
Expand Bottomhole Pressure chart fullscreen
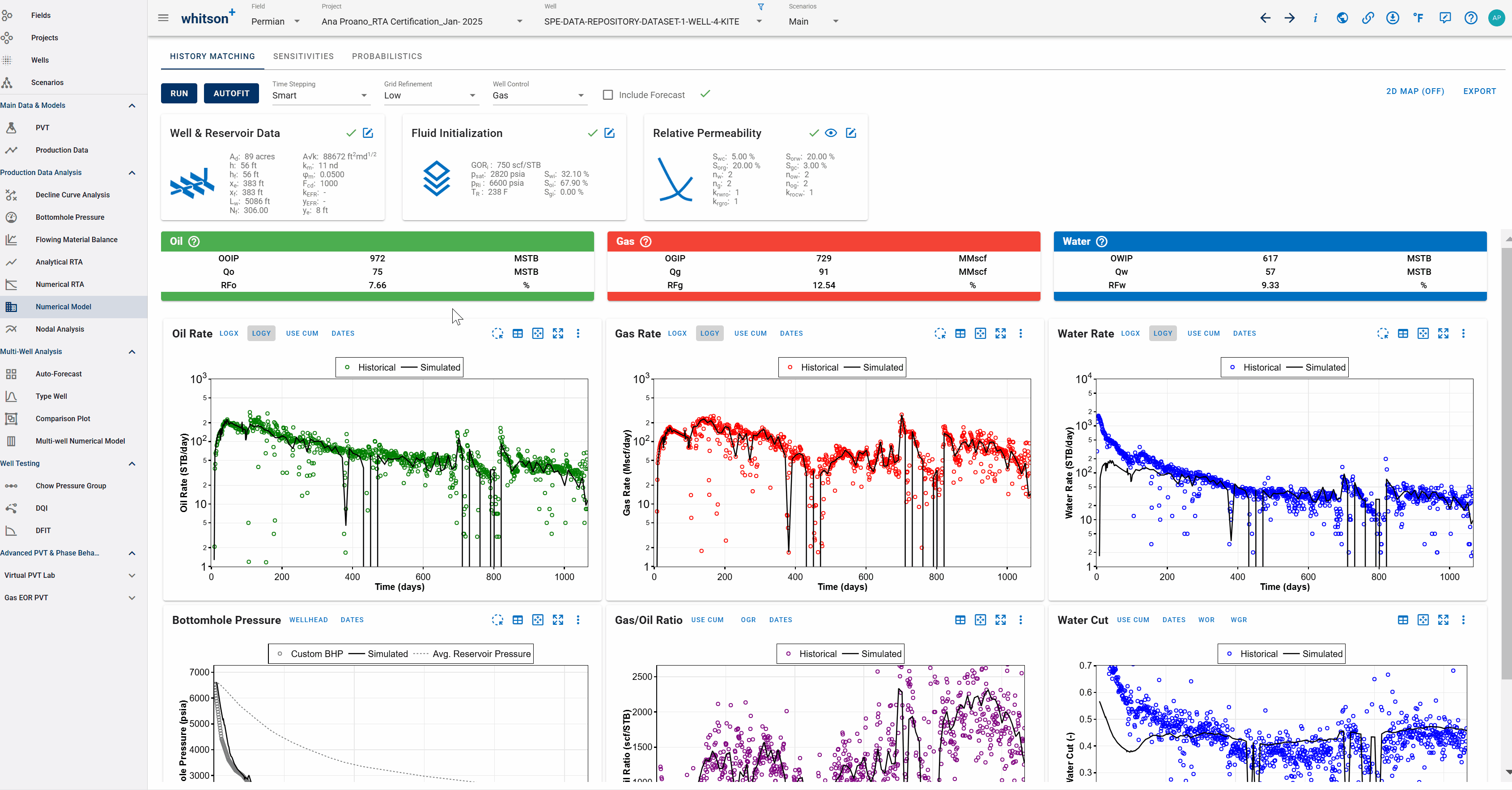click(558, 619)
